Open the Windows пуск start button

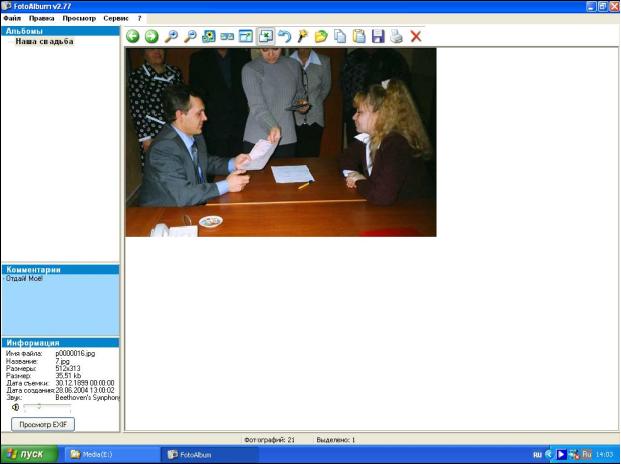click(25, 454)
